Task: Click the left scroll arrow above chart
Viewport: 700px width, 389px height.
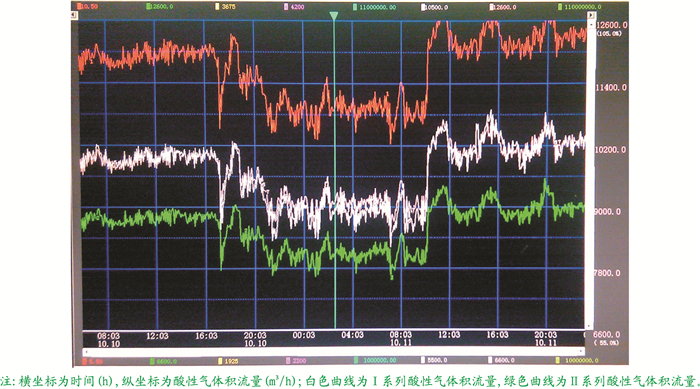Action: click(75, 15)
